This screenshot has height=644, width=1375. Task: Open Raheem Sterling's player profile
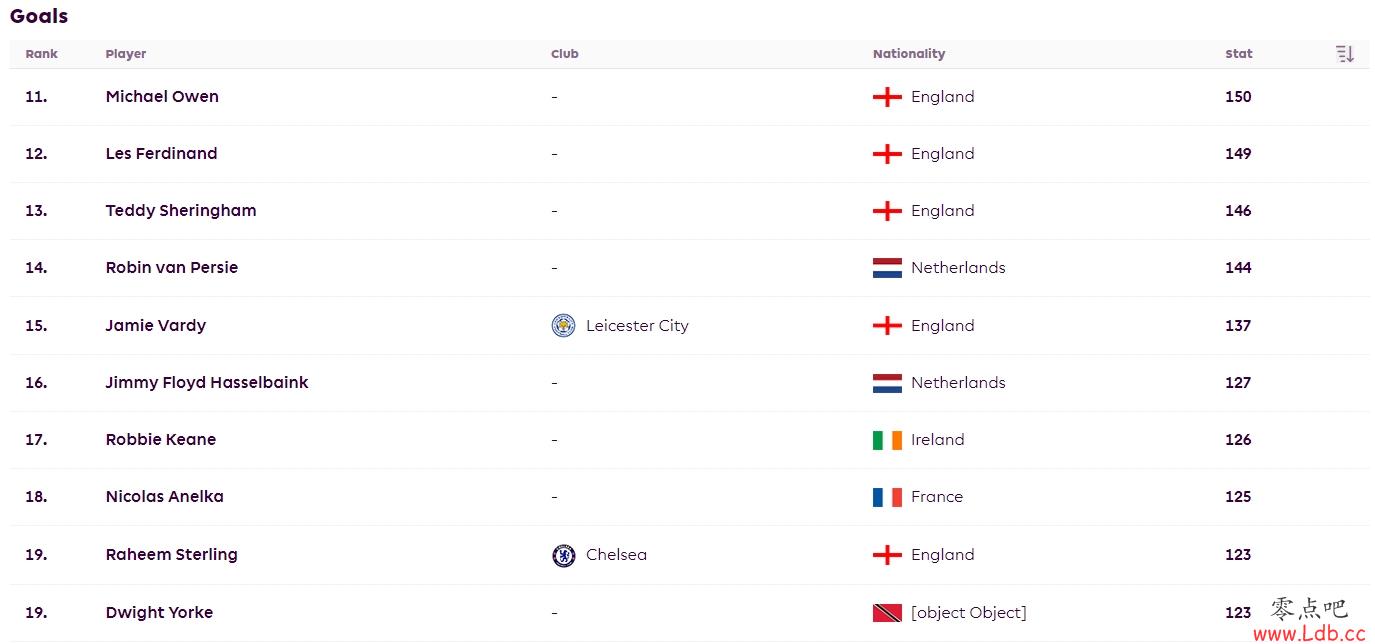tap(172, 555)
